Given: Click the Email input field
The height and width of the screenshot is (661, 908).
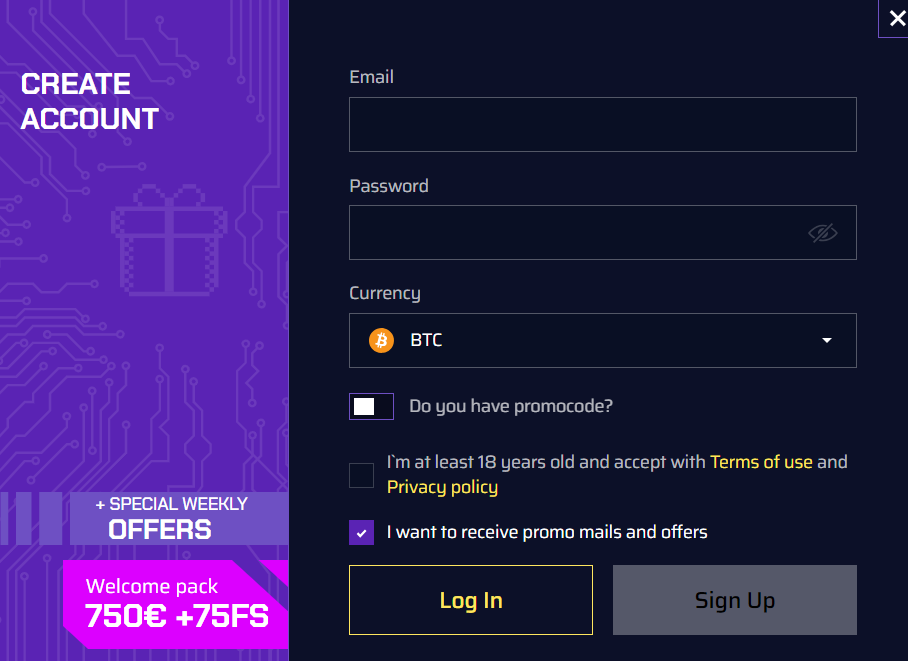Looking at the screenshot, I should [603, 124].
